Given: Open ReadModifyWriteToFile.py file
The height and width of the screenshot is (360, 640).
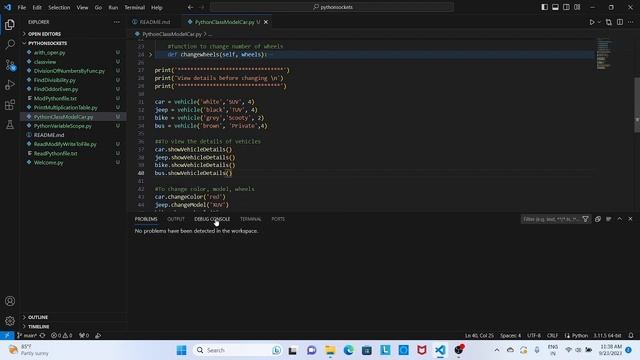Looking at the screenshot, I should (x=65, y=144).
